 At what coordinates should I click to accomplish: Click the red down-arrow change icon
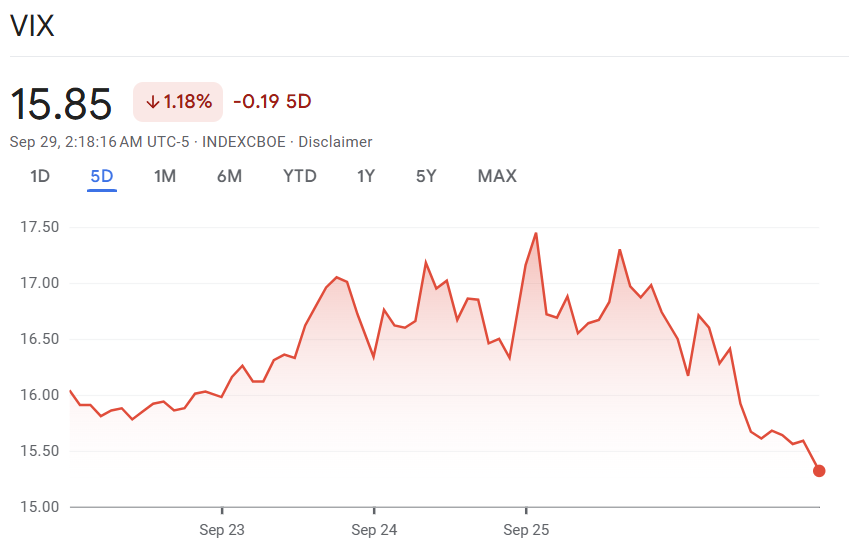pyautogui.click(x=152, y=102)
